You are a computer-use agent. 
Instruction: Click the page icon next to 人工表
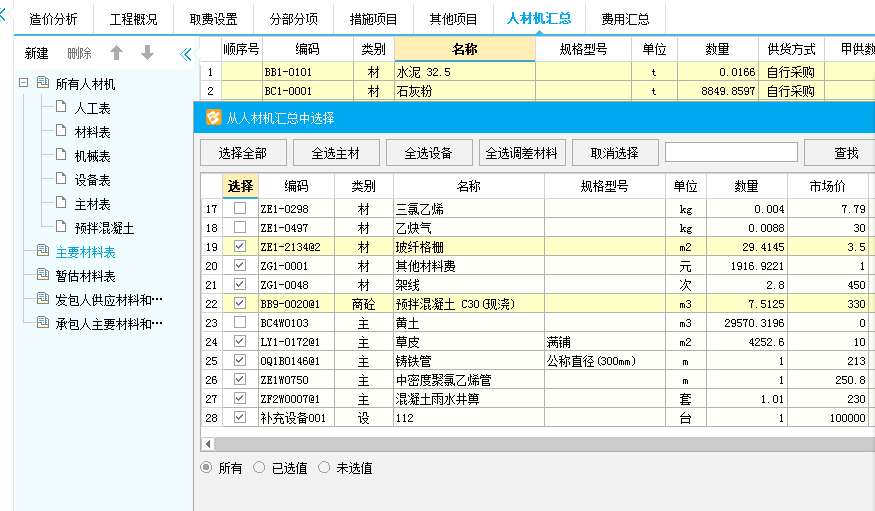point(61,107)
